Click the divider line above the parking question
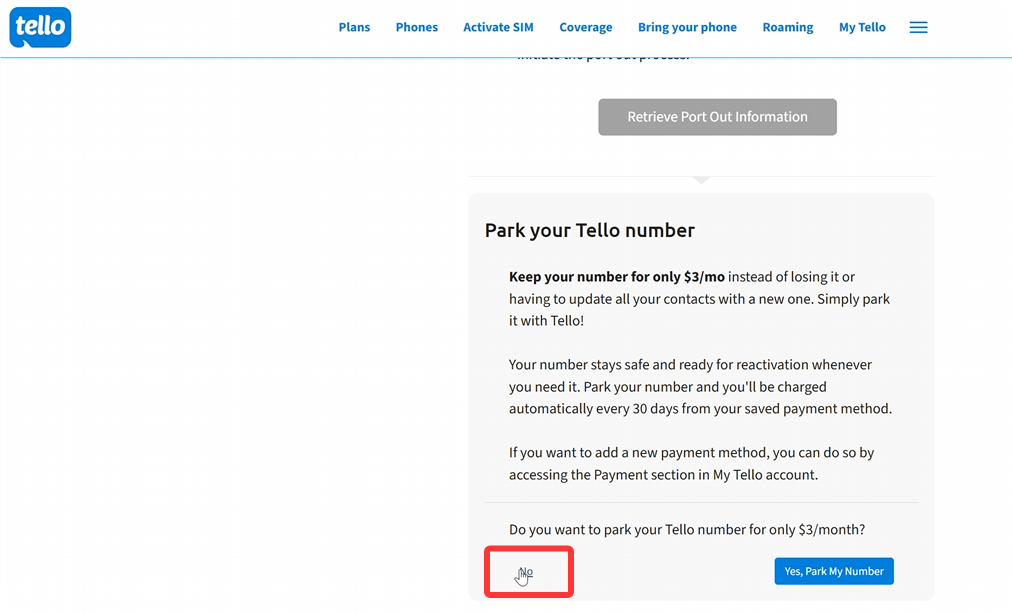 click(700, 502)
